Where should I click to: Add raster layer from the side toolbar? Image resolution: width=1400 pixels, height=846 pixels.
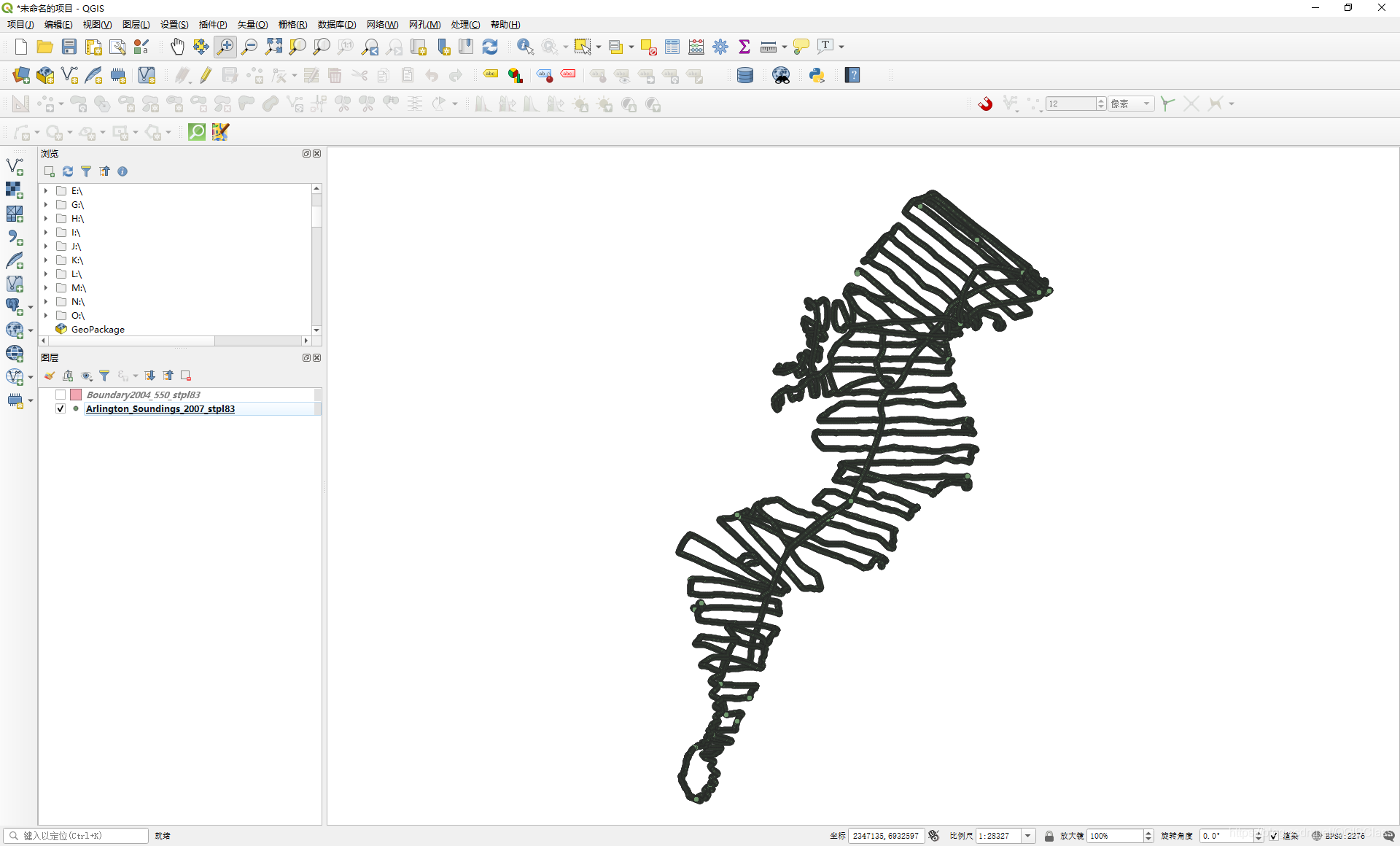tap(15, 190)
